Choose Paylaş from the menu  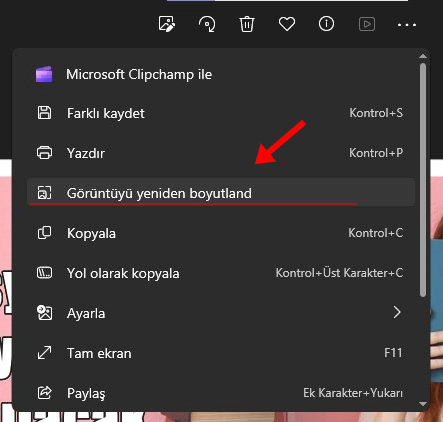(x=221, y=393)
